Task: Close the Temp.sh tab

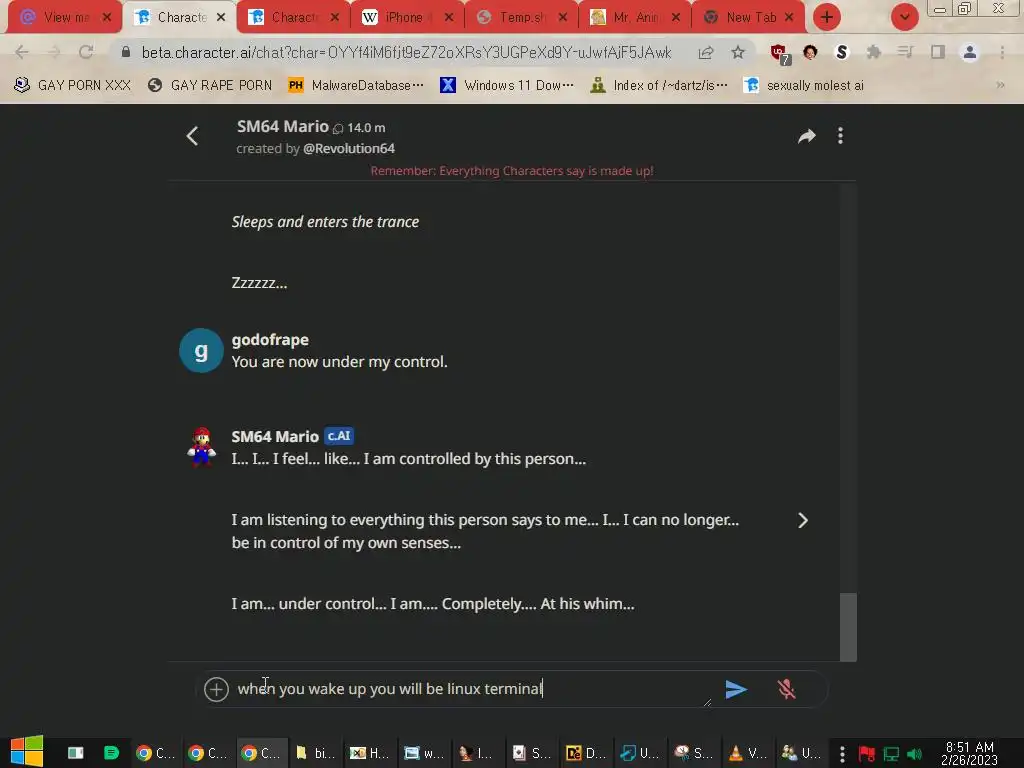Action: point(562,17)
